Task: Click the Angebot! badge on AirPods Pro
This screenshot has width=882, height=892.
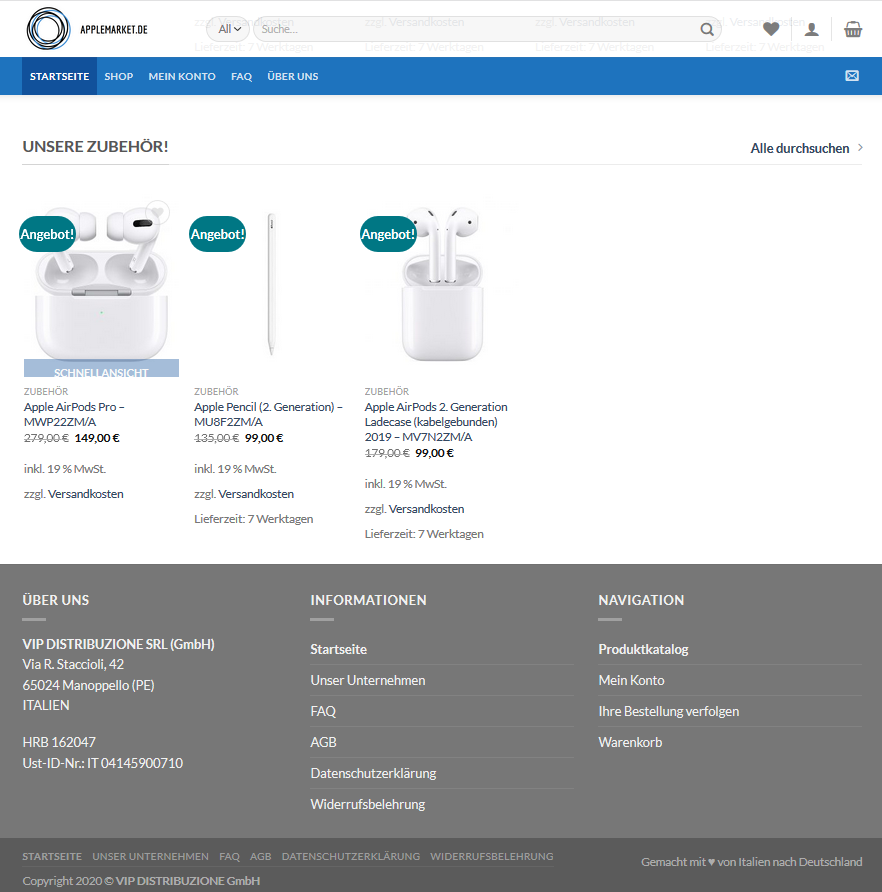Action: [x=47, y=234]
